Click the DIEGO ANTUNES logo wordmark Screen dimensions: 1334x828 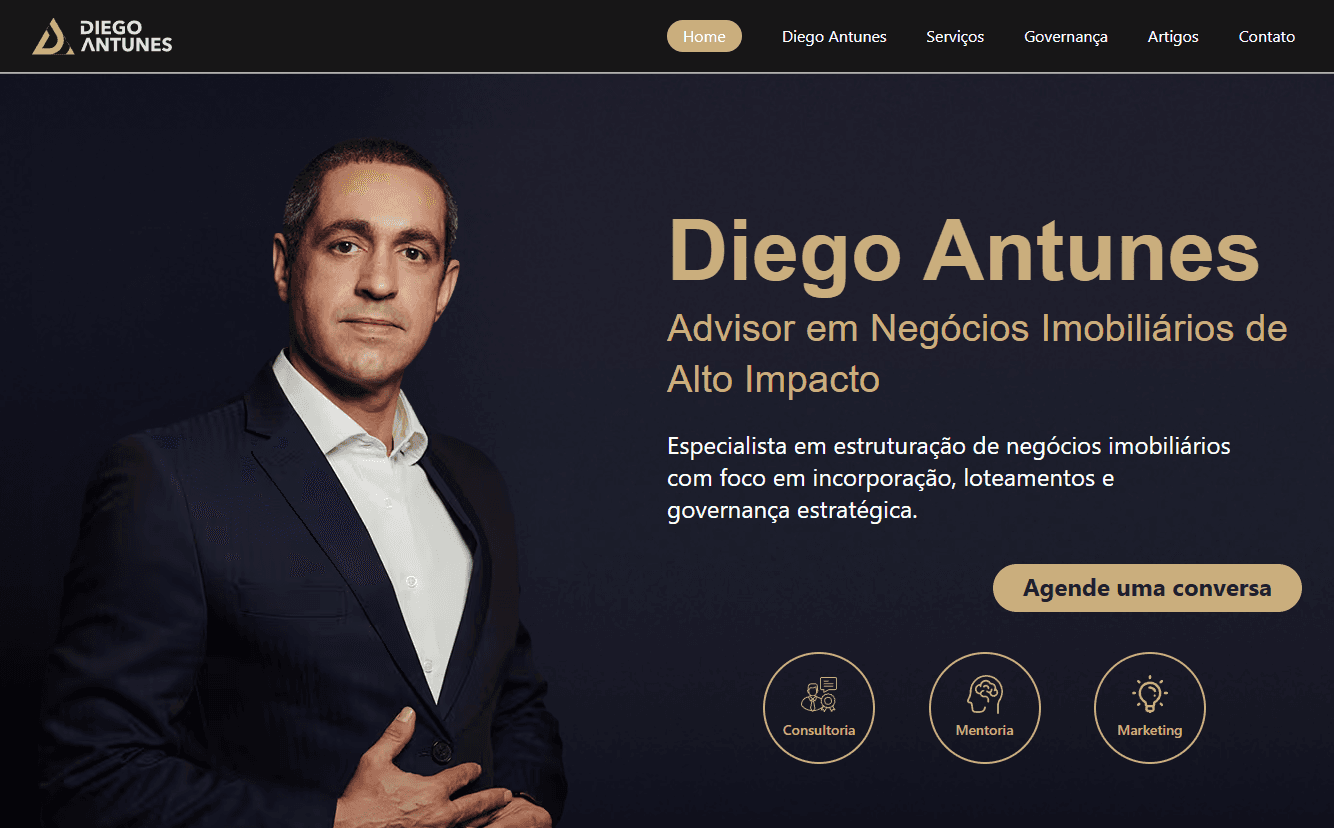point(125,36)
